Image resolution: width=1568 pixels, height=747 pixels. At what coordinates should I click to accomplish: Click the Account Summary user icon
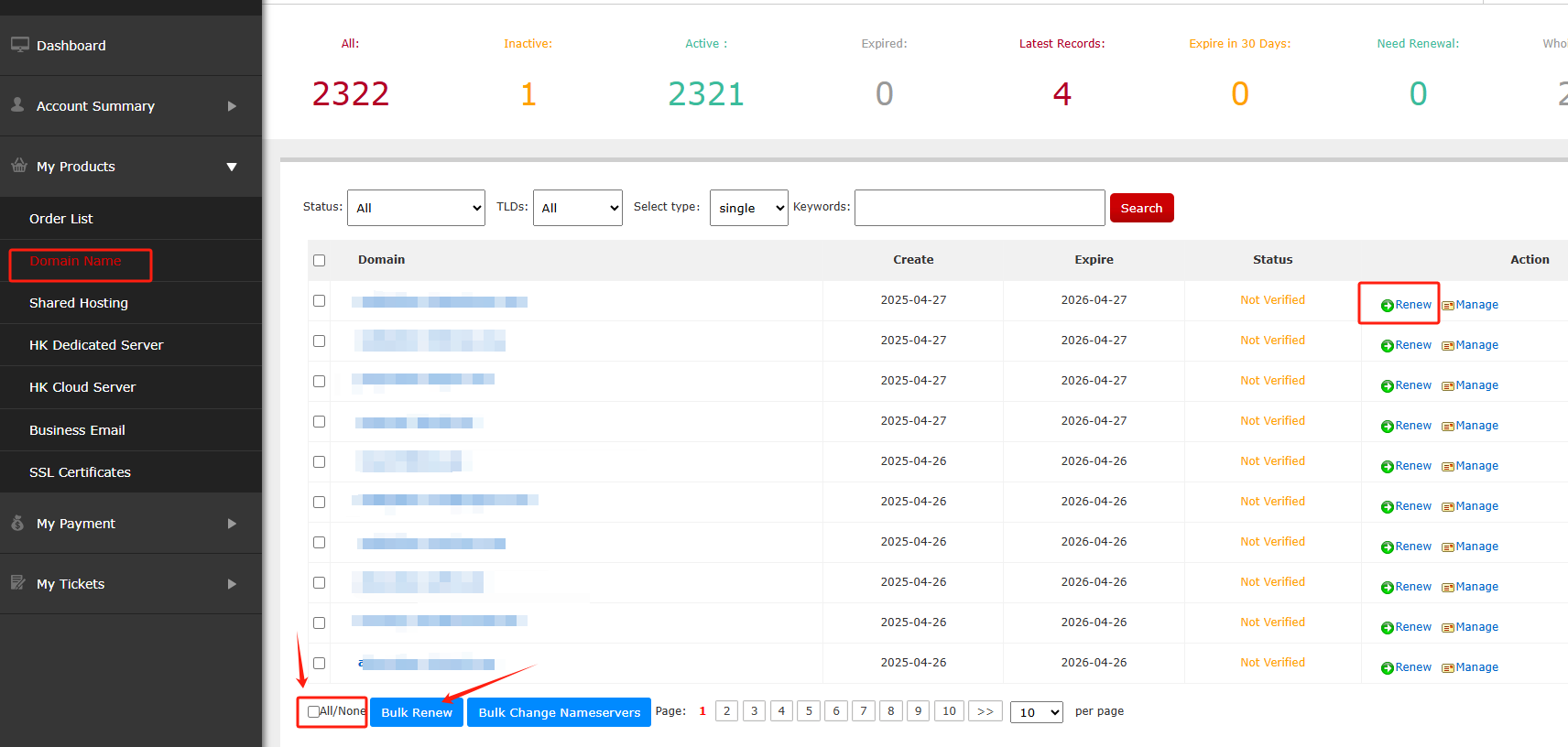(17, 105)
